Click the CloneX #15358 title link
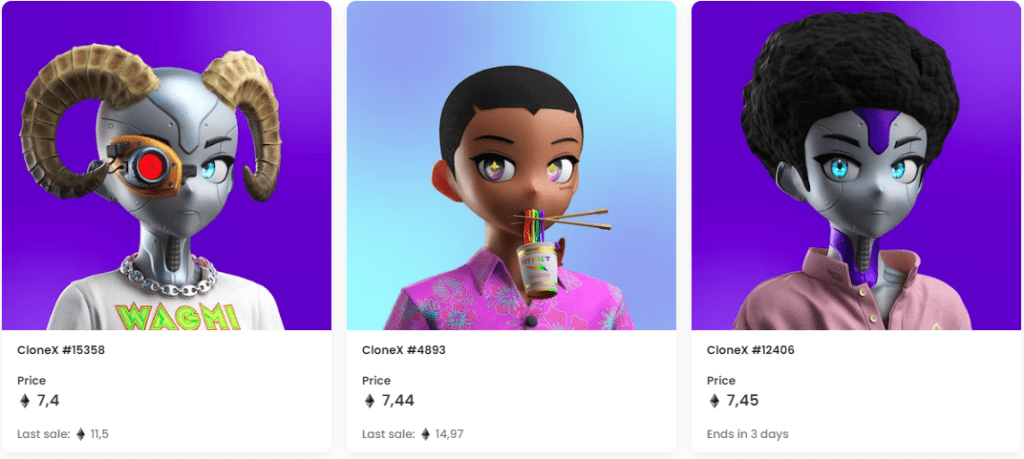This screenshot has height=459, width=1024. (61, 350)
